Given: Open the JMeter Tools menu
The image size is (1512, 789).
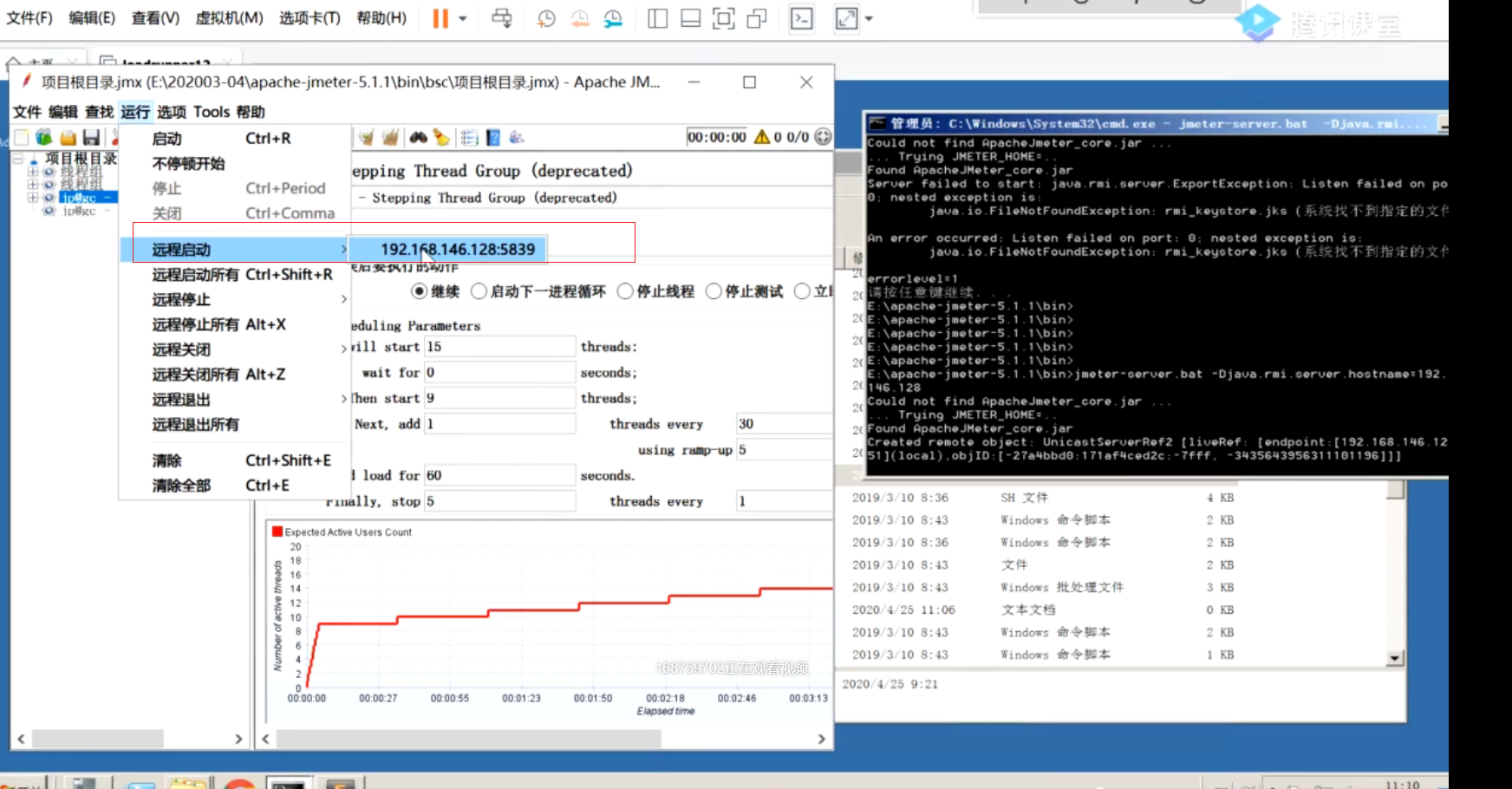Looking at the screenshot, I should (x=212, y=112).
